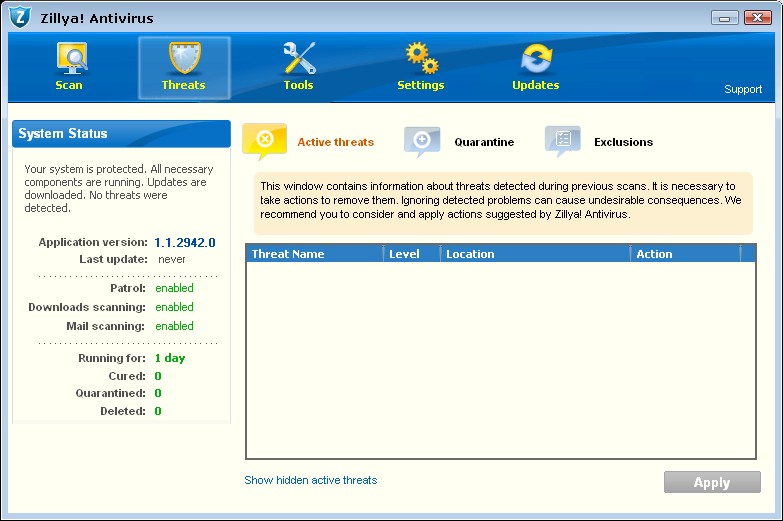The image size is (783, 521).
Task: Click the Quarantined count value
Action: 158,393
